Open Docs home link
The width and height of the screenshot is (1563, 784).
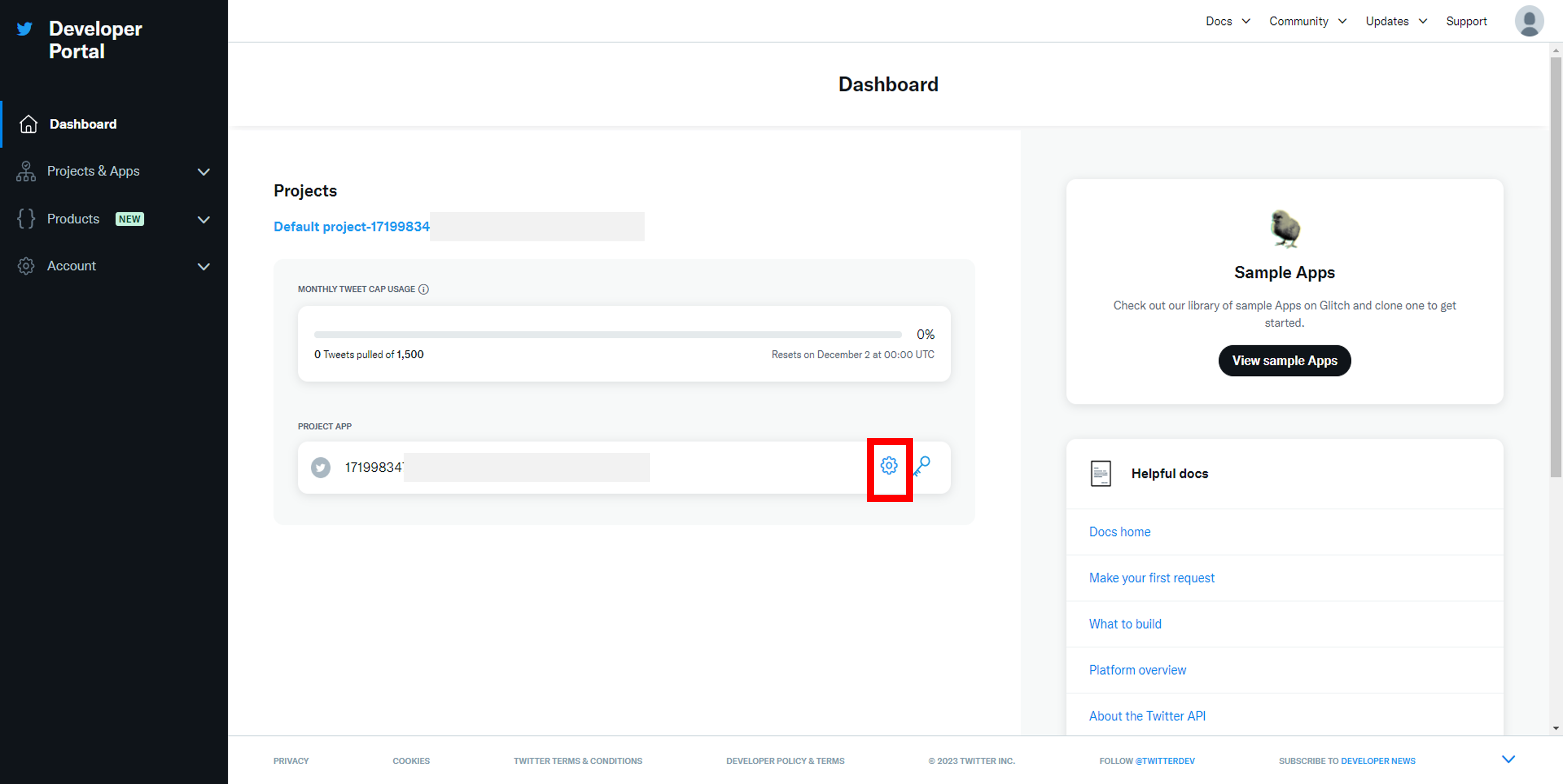1120,532
